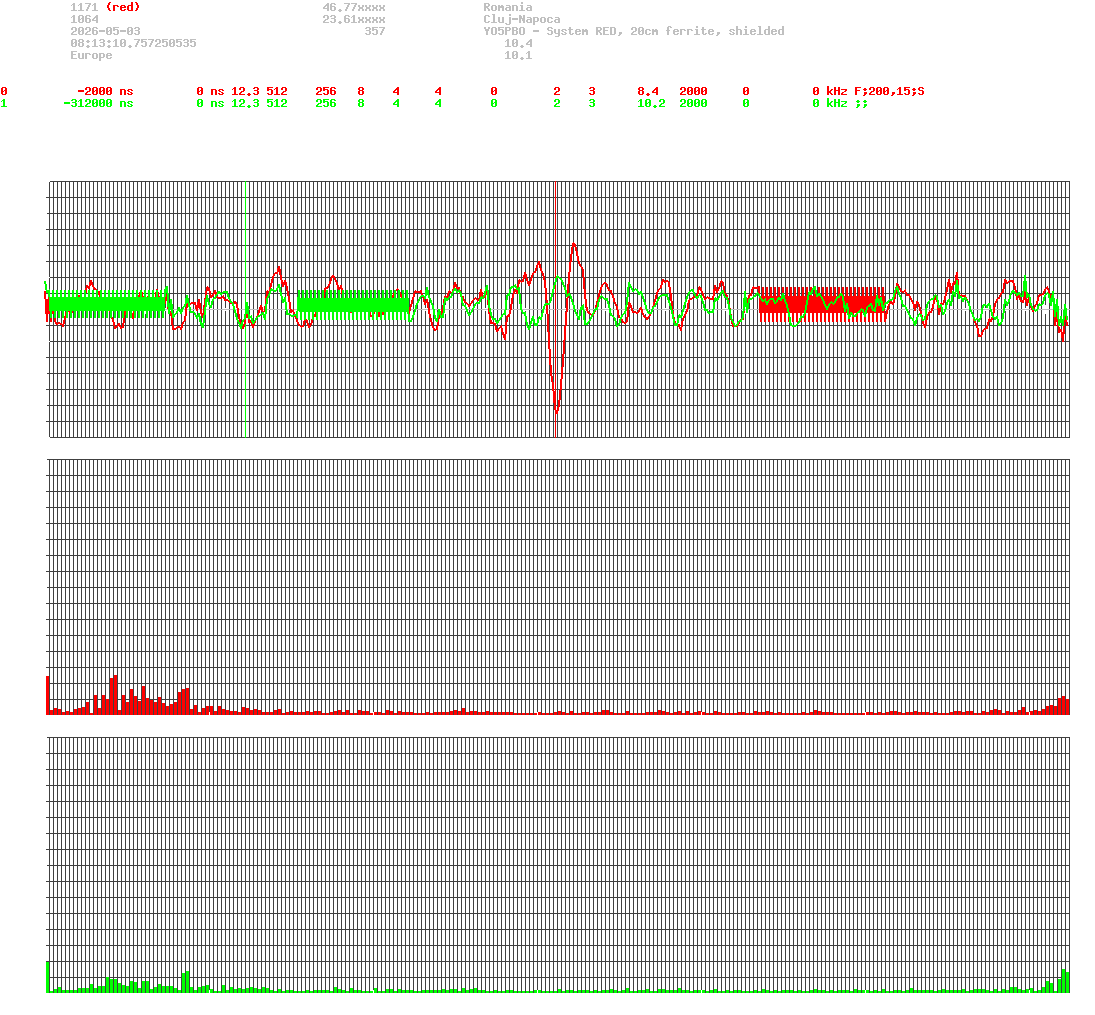Click the 10.4 value in the header
Image resolution: width=1095 pixels, height=1015 pixels.
pos(518,43)
